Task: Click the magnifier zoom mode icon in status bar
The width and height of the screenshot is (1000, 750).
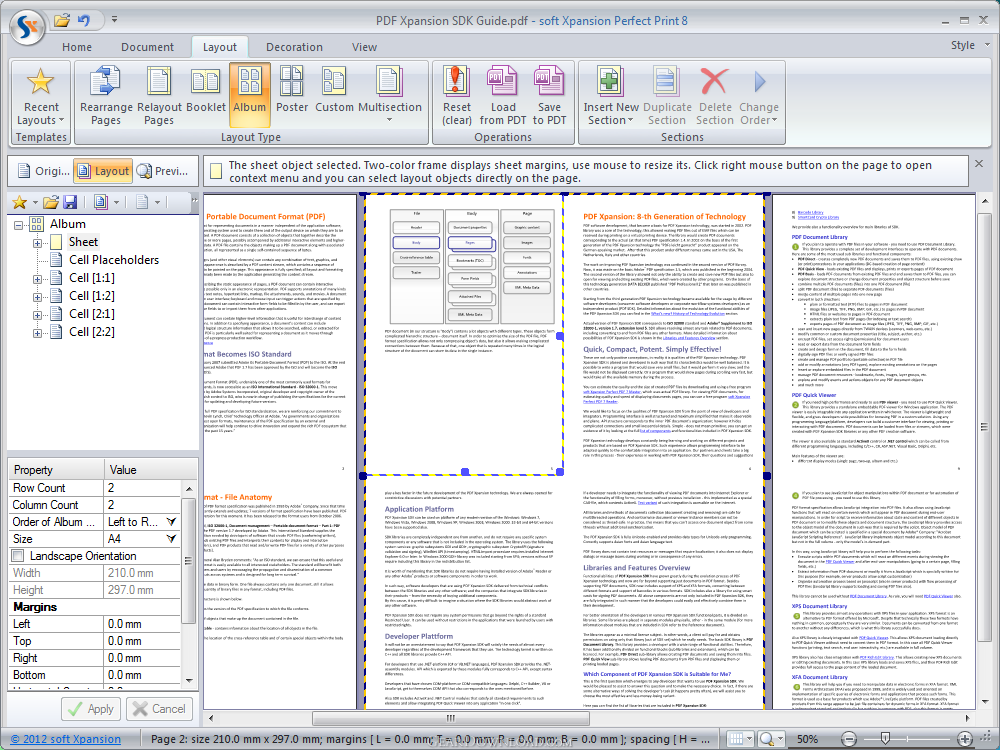Action: [766, 739]
